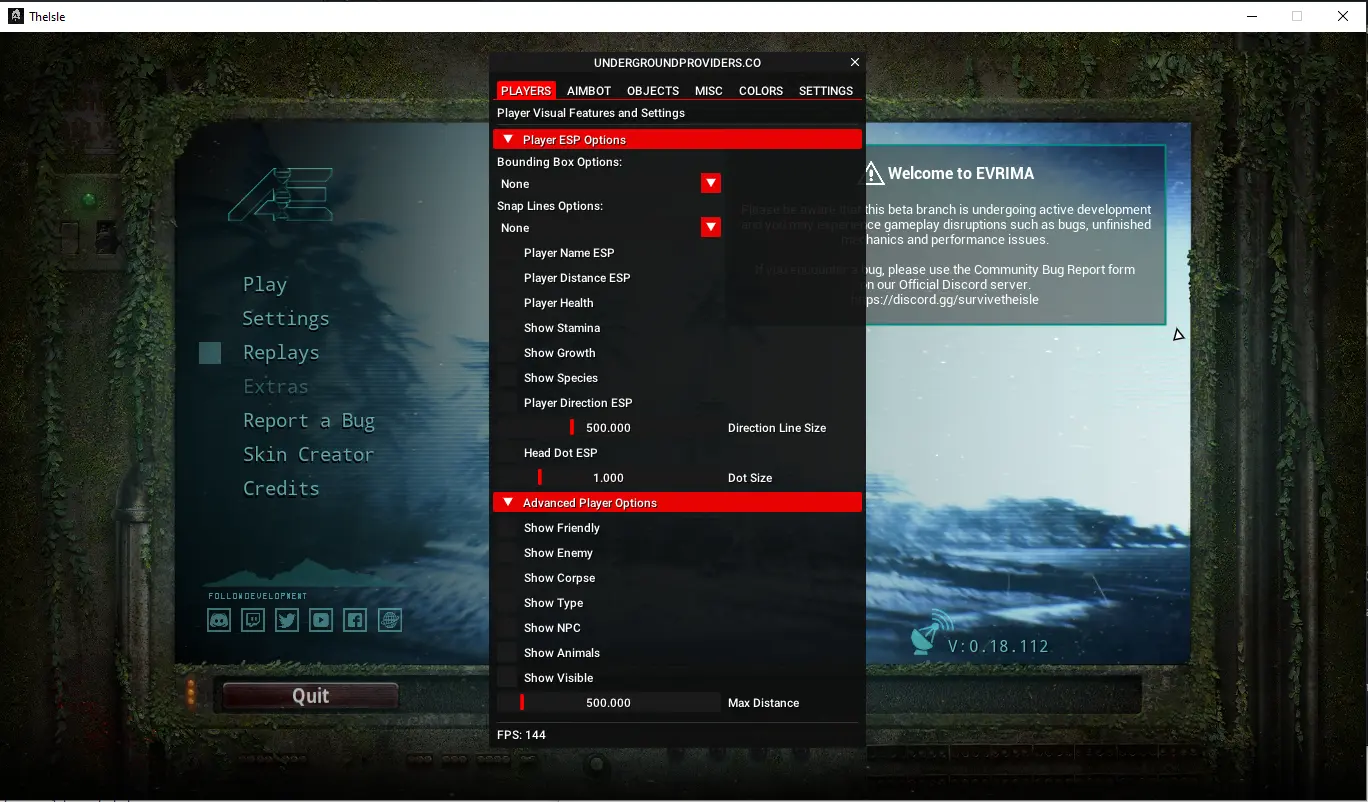Open Skin Creator from the menu

[x=308, y=455]
